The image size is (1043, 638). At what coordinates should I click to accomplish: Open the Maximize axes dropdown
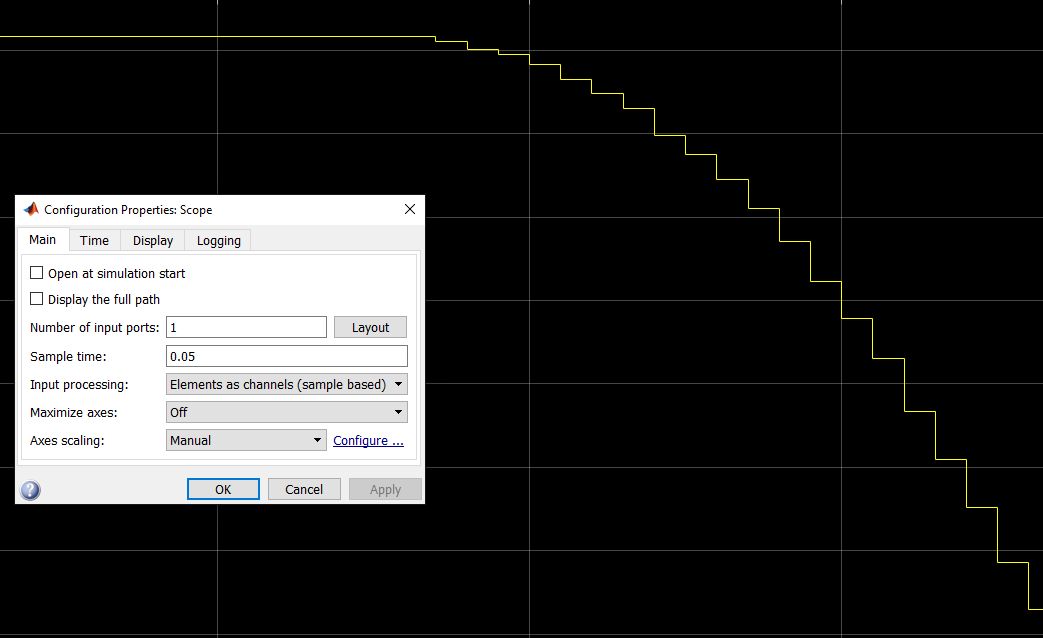tap(286, 412)
